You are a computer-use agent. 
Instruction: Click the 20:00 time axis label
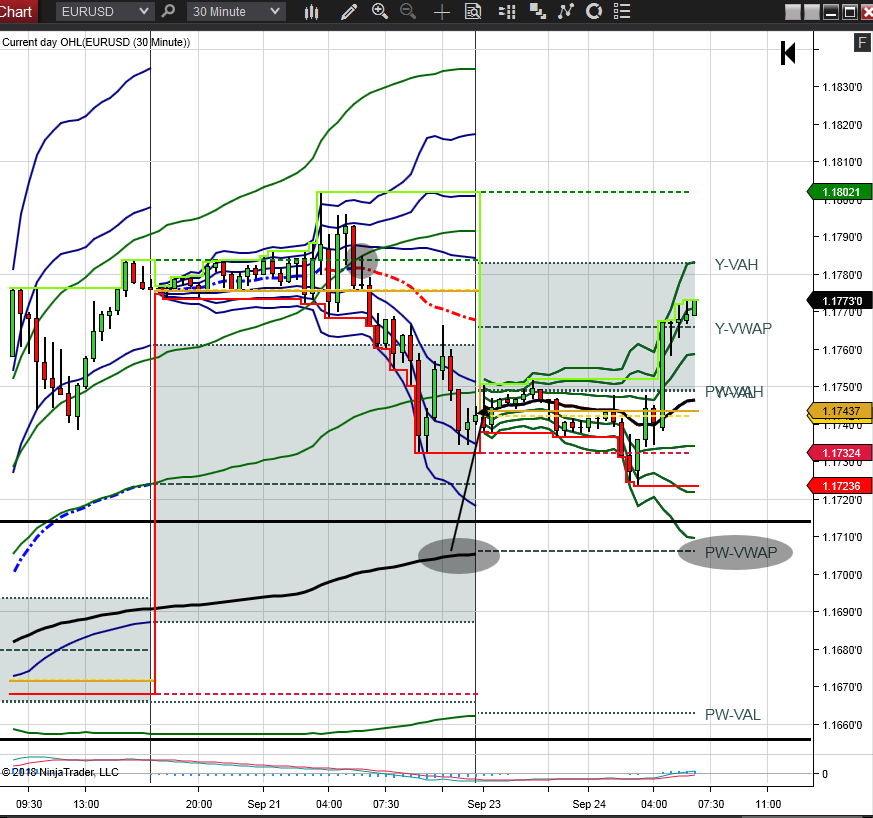(x=199, y=804)
